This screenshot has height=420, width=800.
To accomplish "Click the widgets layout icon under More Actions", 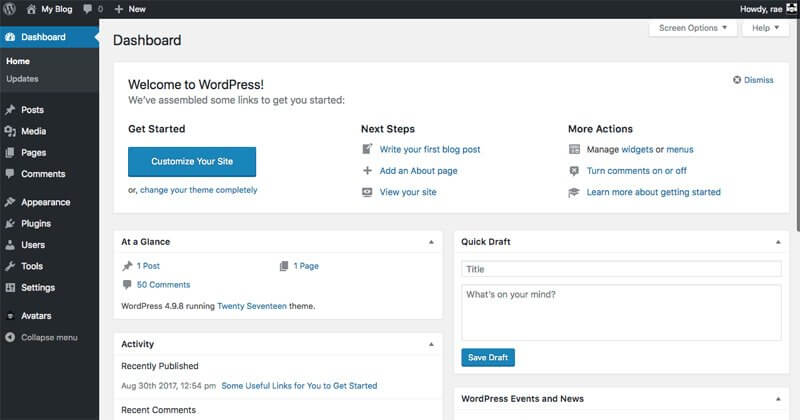I will 574,149.
